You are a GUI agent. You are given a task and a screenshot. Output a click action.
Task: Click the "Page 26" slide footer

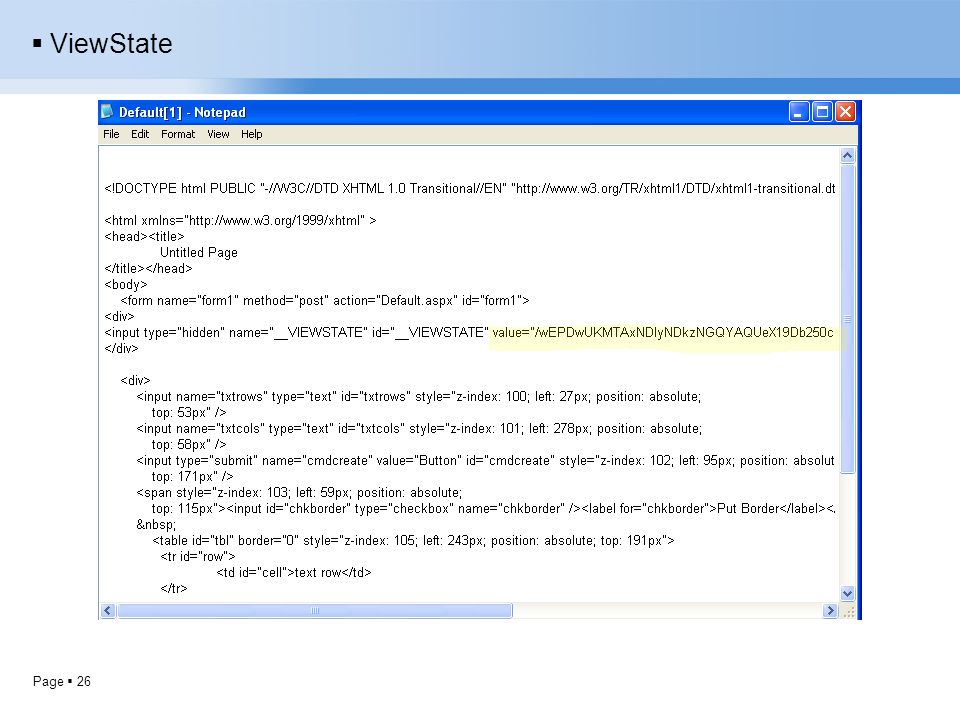(x=62, y=681)
